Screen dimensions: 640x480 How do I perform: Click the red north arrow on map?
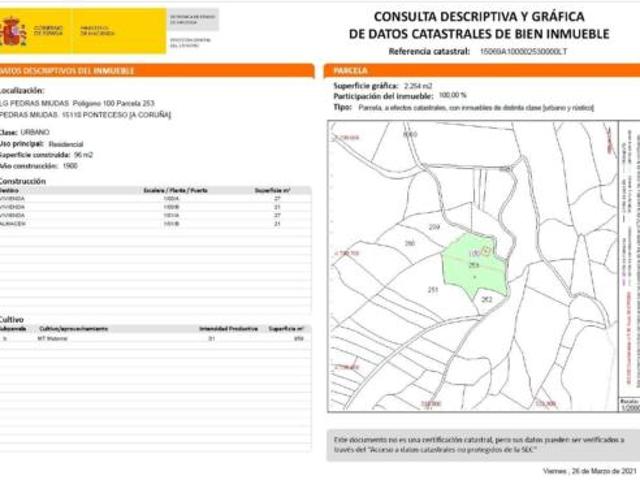611,141
